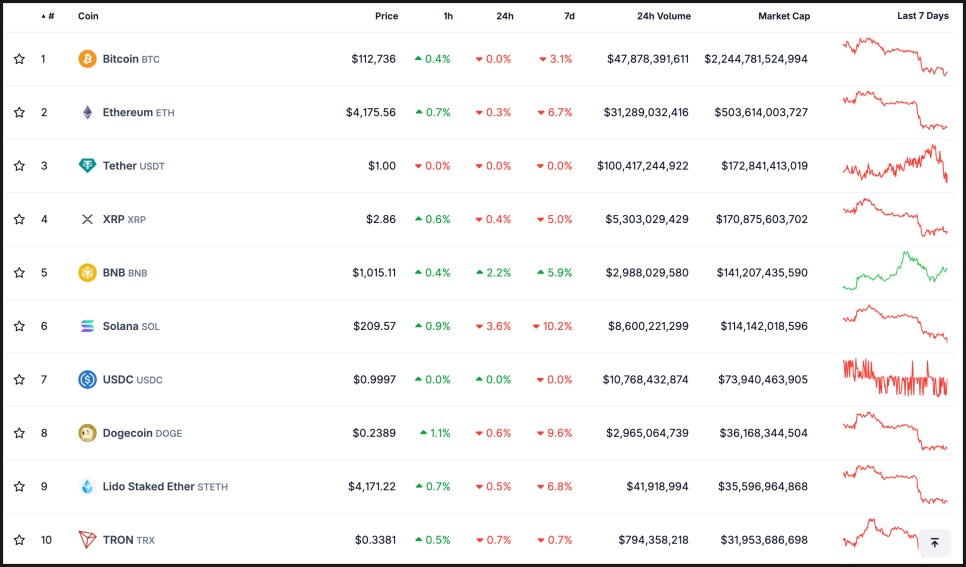Open the USDC coin page link
Image resolution: width=966 pixels, height=567 pixels.
132,379
